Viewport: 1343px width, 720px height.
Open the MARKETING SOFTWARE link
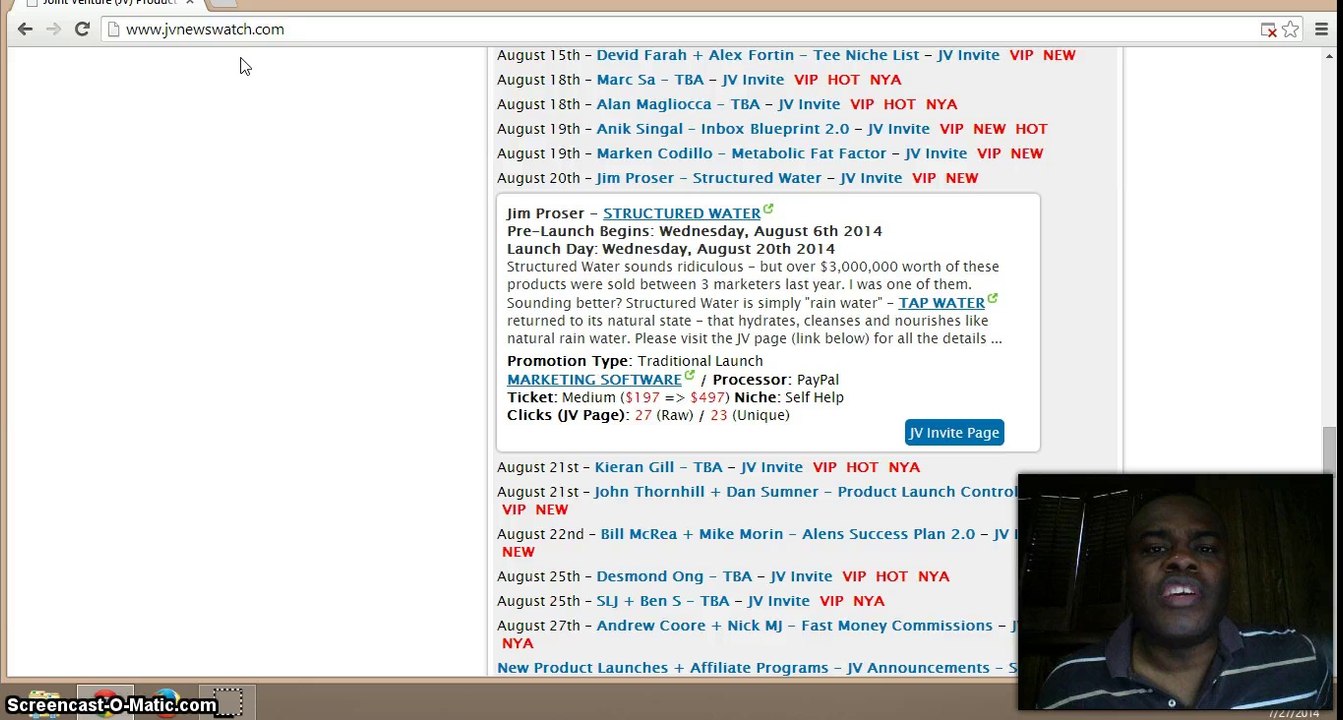pos(594,380)
